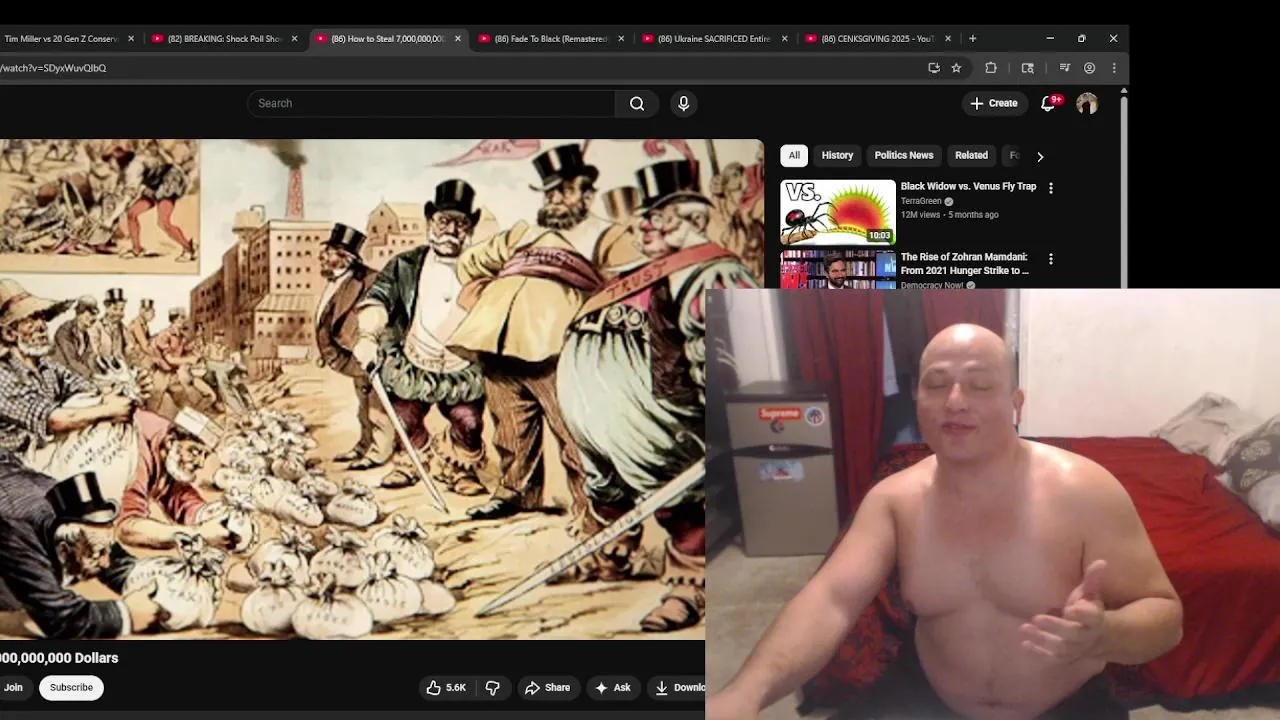Open options for Black Widow video
Viewport: 1280px width, 720px height.
click(x=1050, y=187)
